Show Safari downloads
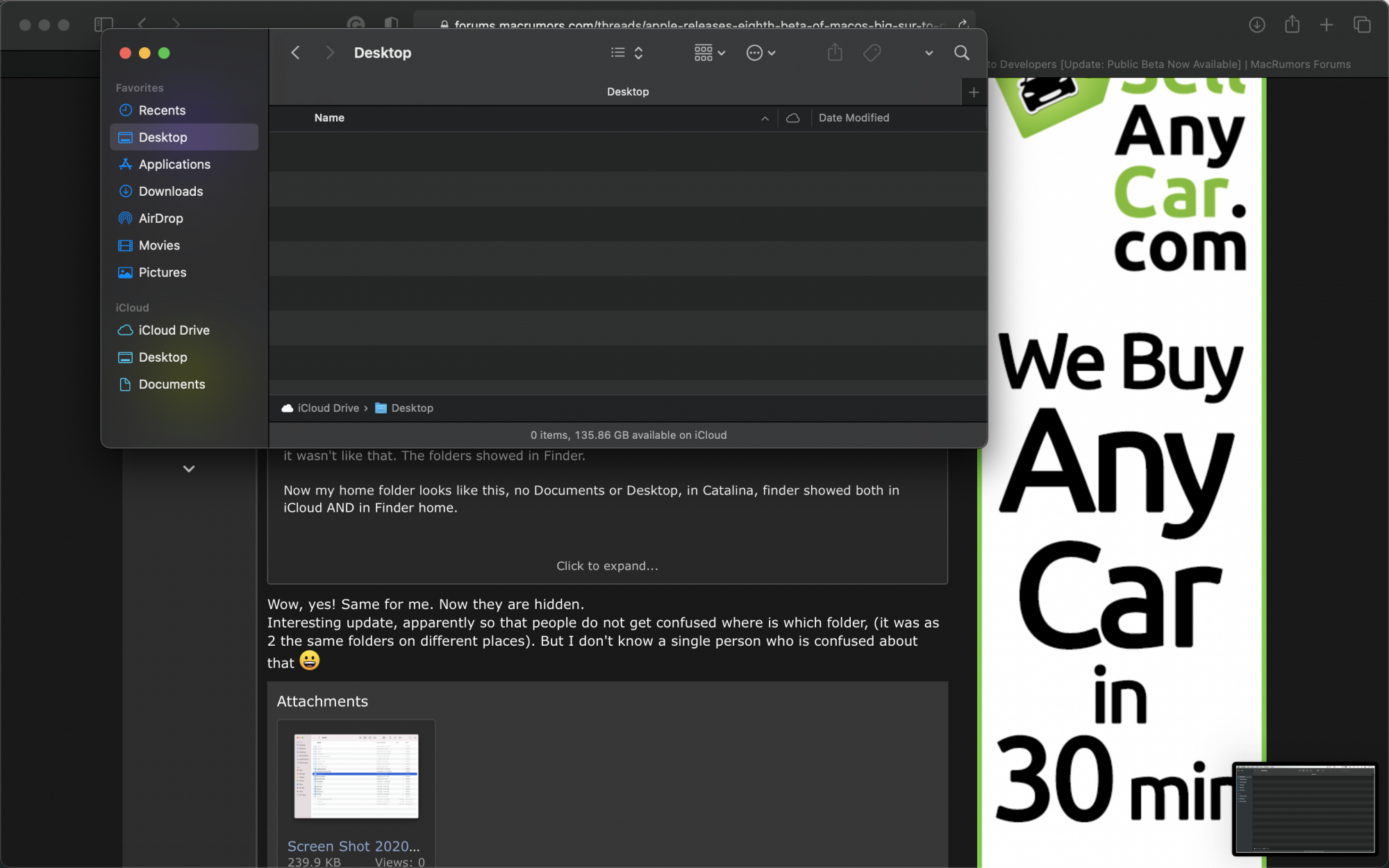 1257,25
